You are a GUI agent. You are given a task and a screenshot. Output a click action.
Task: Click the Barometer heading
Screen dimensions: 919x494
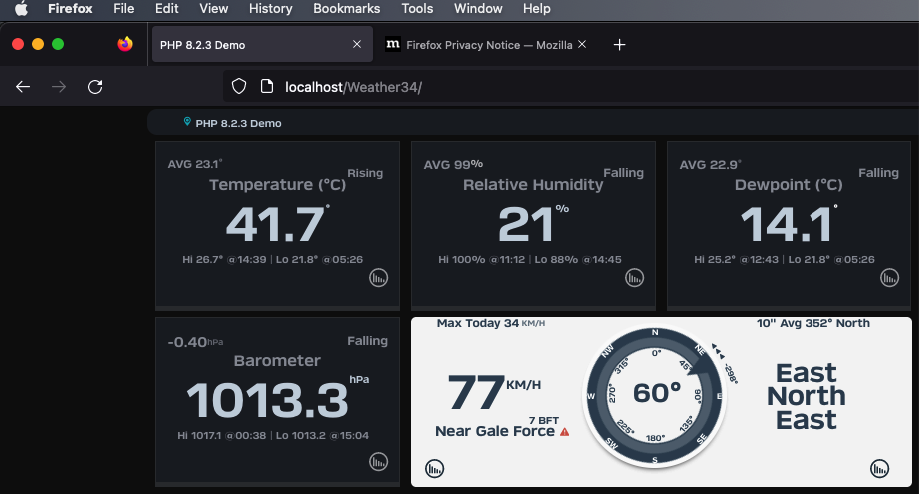click(x=277, y=360)
